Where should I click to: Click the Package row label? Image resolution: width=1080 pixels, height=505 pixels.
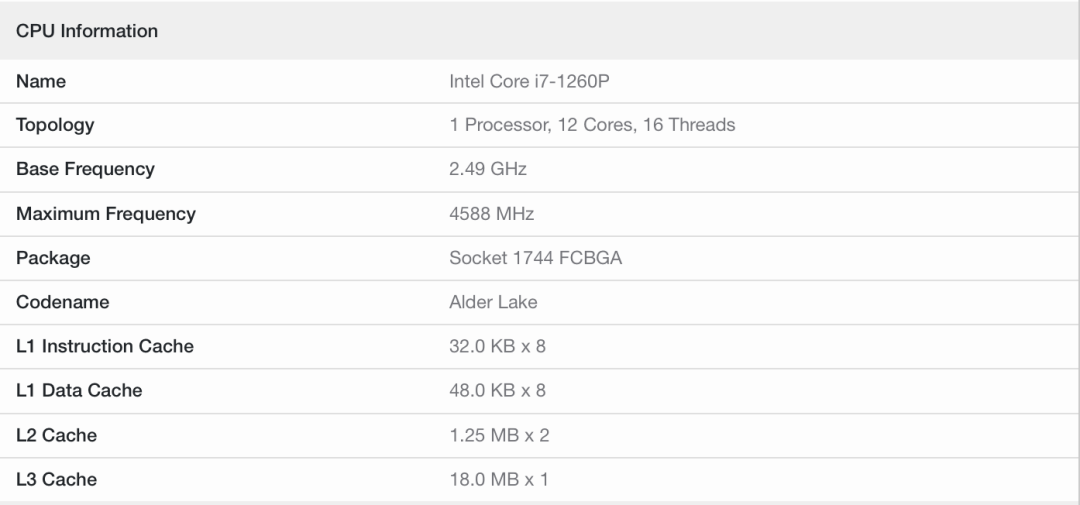(53, 258)
